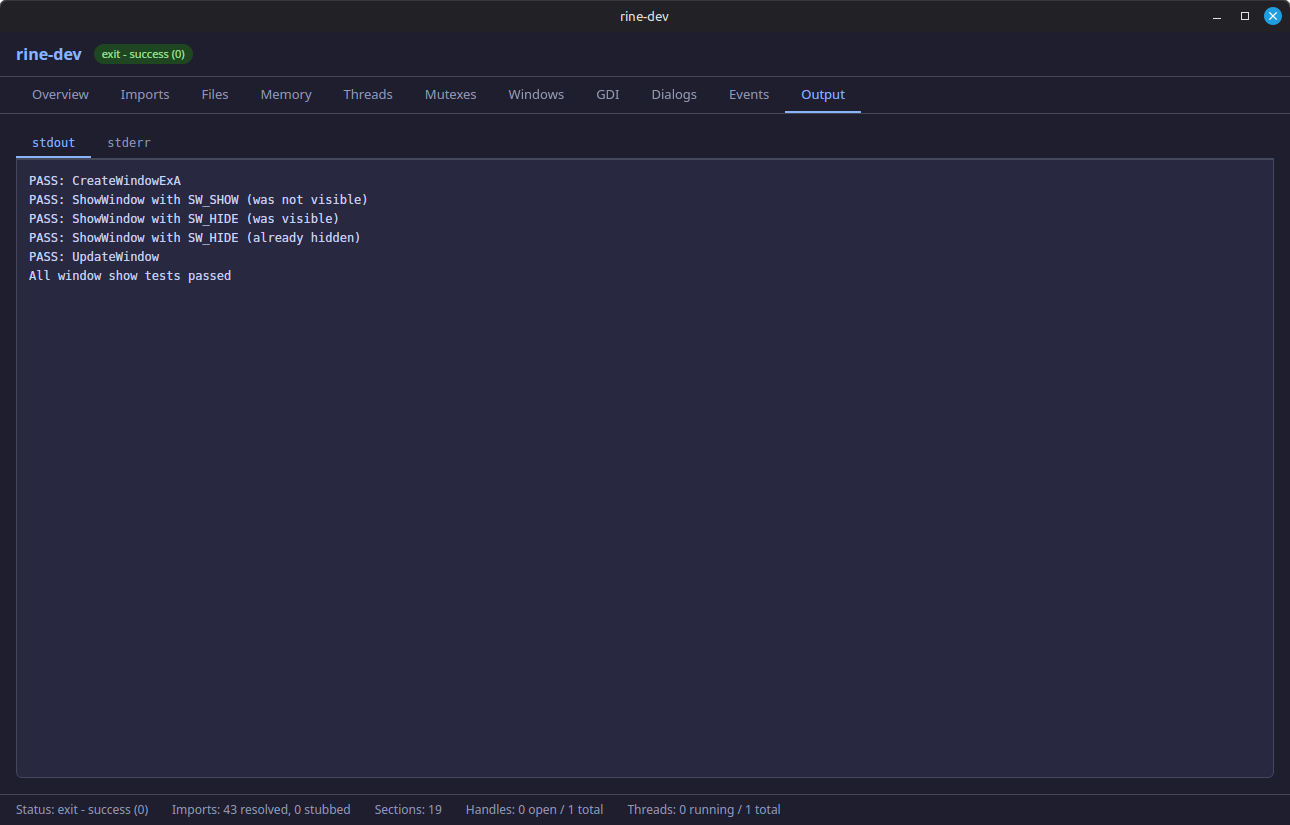Image resolution: width=1290 pixels, height=825 pixels.
Task: View the Dialogs tab
Action: tap(673, 94)
